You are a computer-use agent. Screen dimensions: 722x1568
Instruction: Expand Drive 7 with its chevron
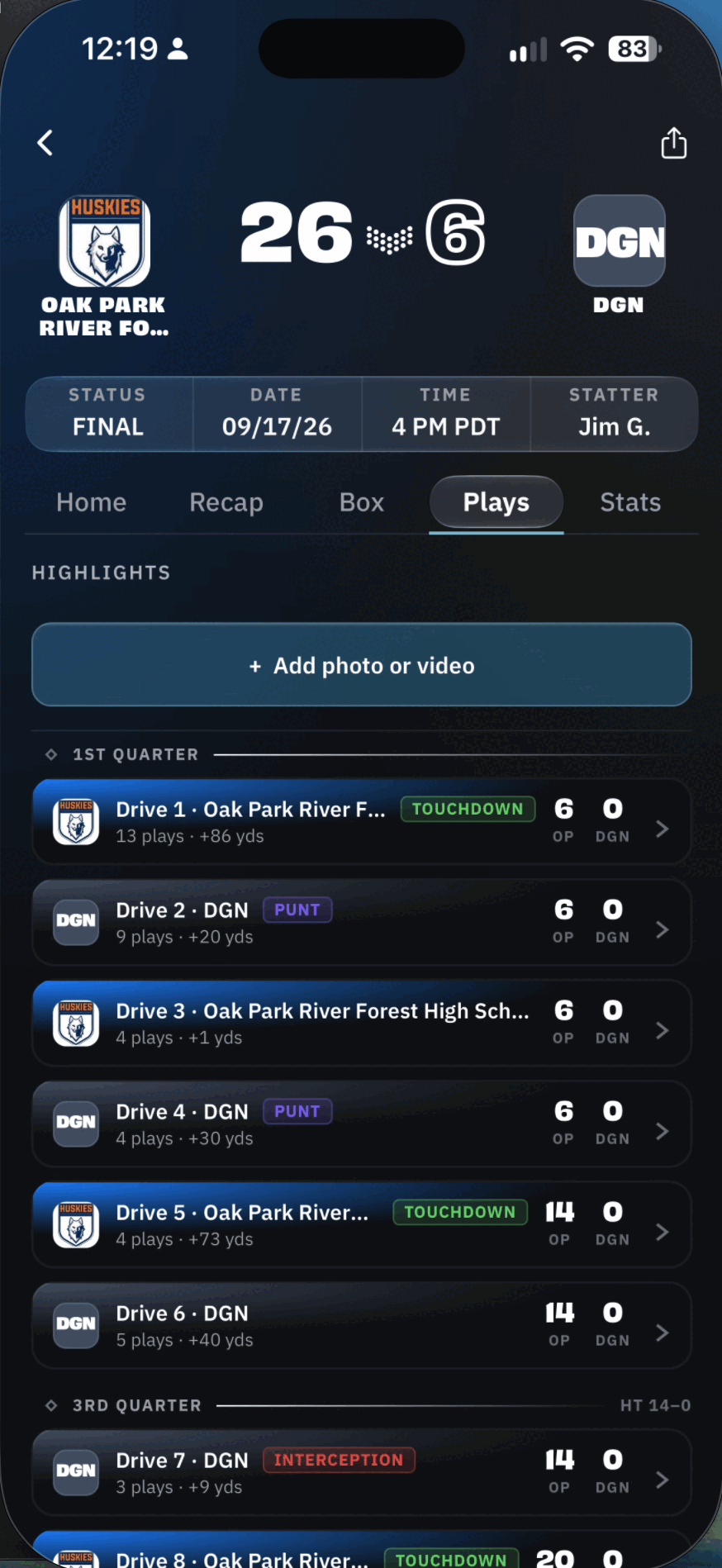click(662, 1480)
